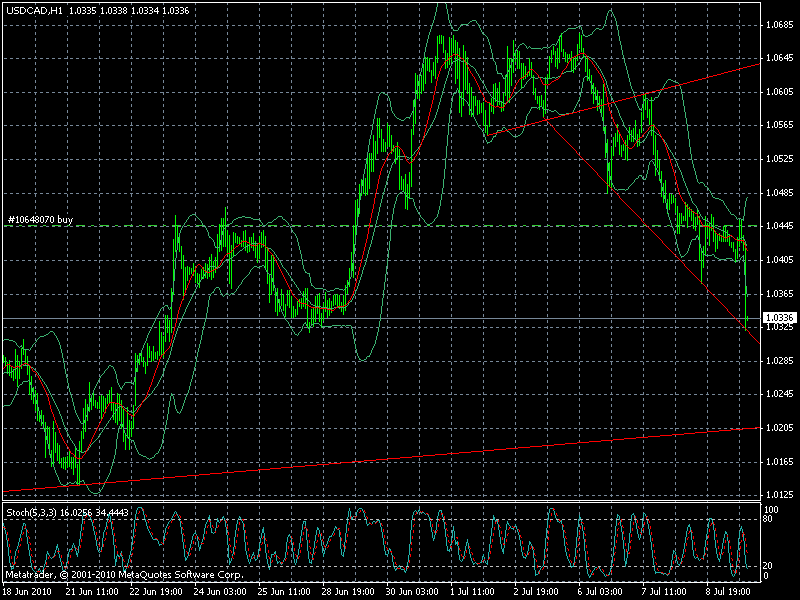800x600 pixels.
Task: Click stochastic scale level 100
Action: [x=771, y=510]
